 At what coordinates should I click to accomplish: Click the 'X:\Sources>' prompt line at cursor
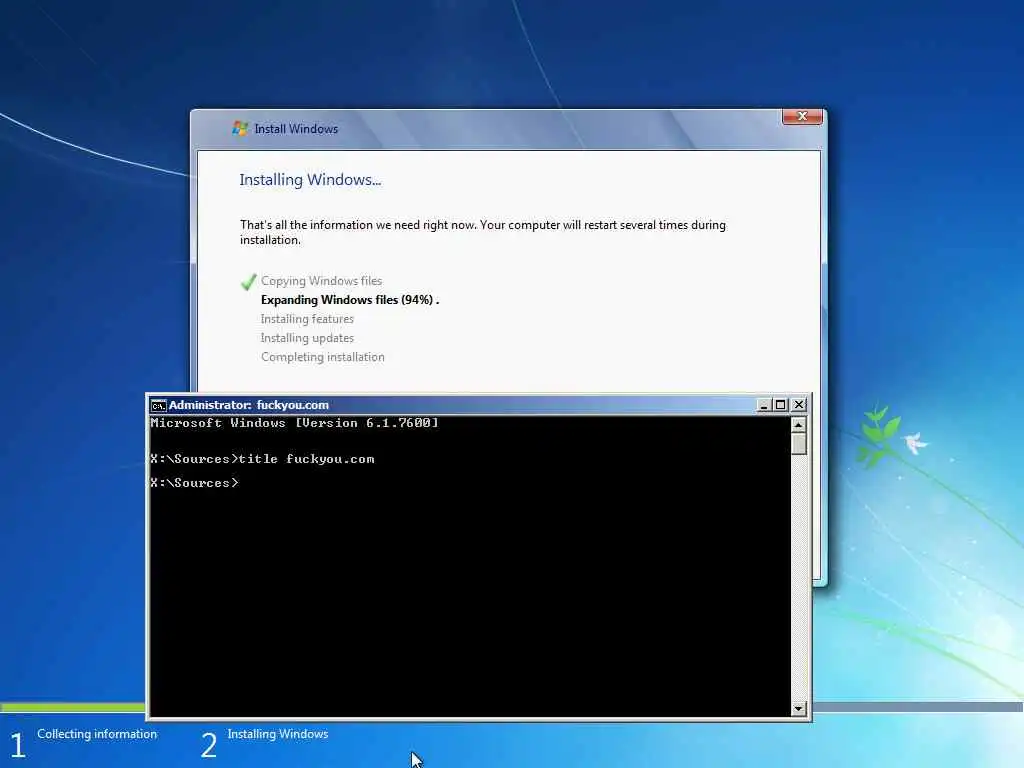pyautogui.click(x=195, y=483)
